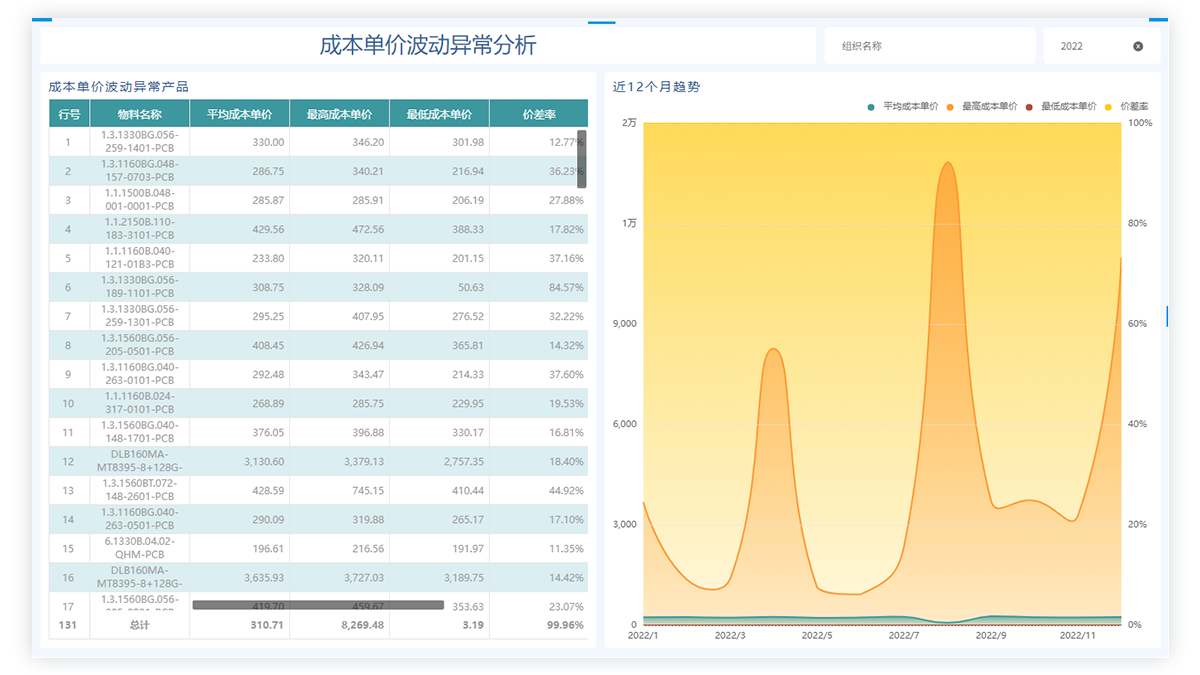Click the 最高成本单价 column header

pyautogui.click(x=339, y=114)
